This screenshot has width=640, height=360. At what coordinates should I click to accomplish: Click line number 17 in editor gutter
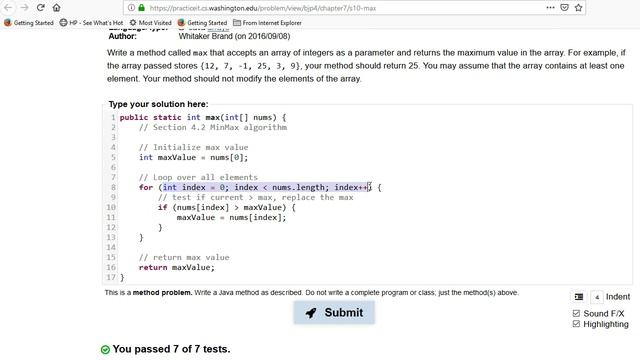[111, 278]
